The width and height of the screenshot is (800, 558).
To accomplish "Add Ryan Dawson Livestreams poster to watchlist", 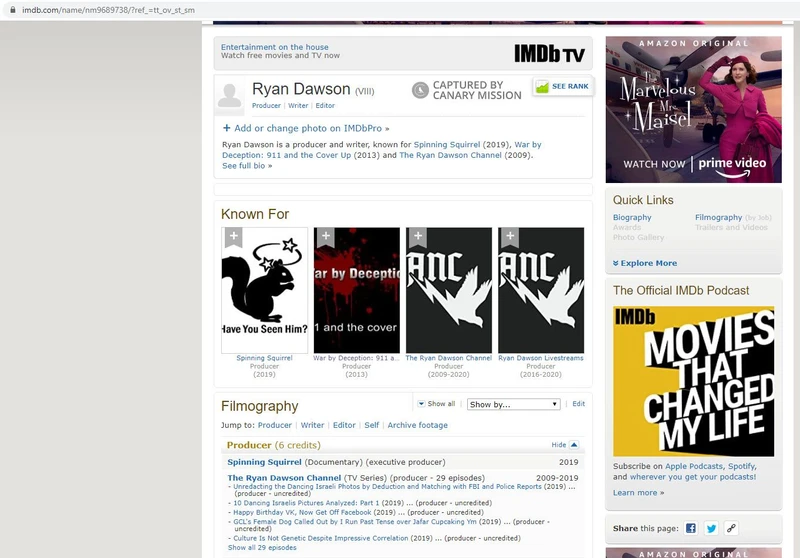I will coord(510,237).
